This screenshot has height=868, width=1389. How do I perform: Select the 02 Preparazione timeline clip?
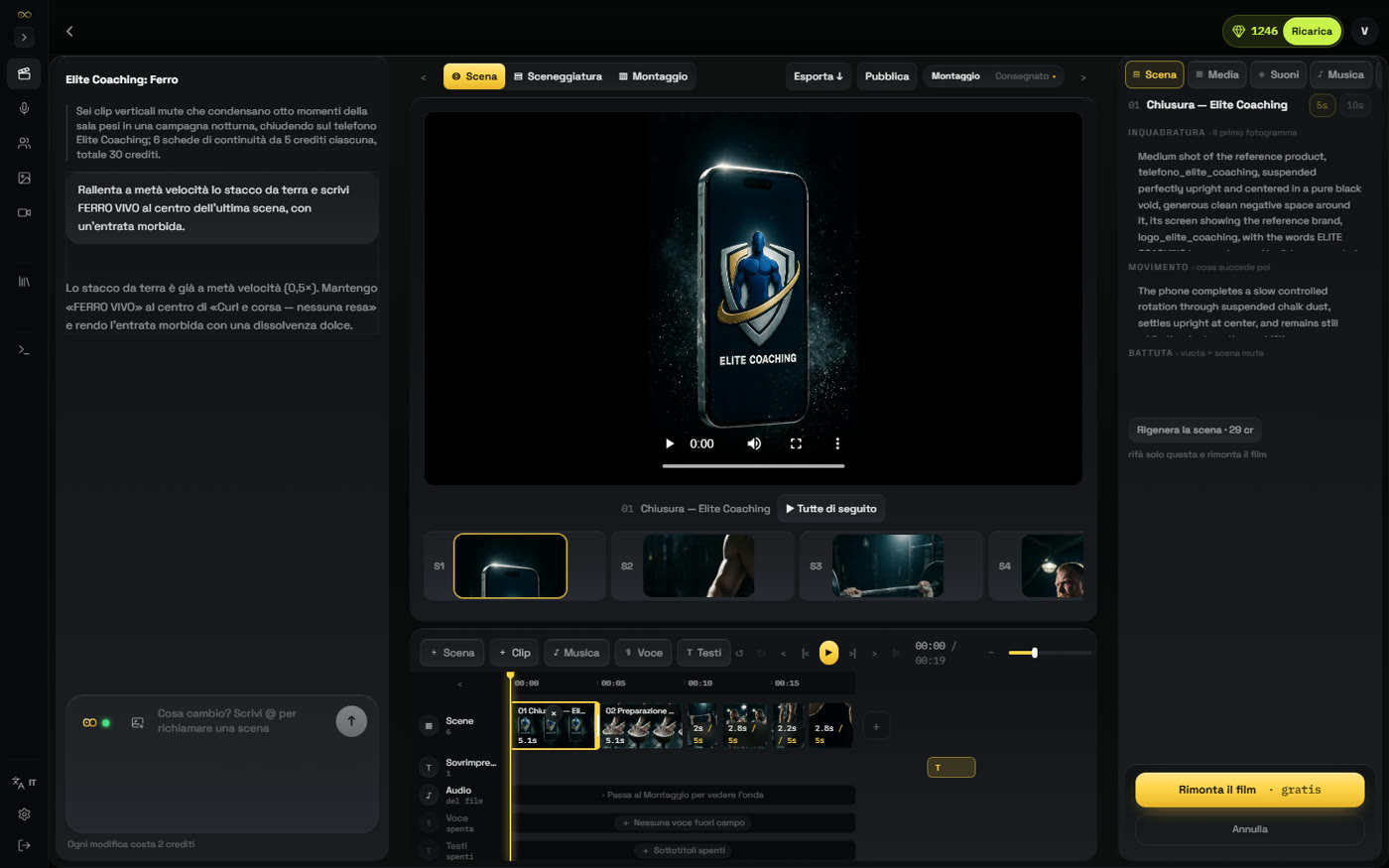641,725
